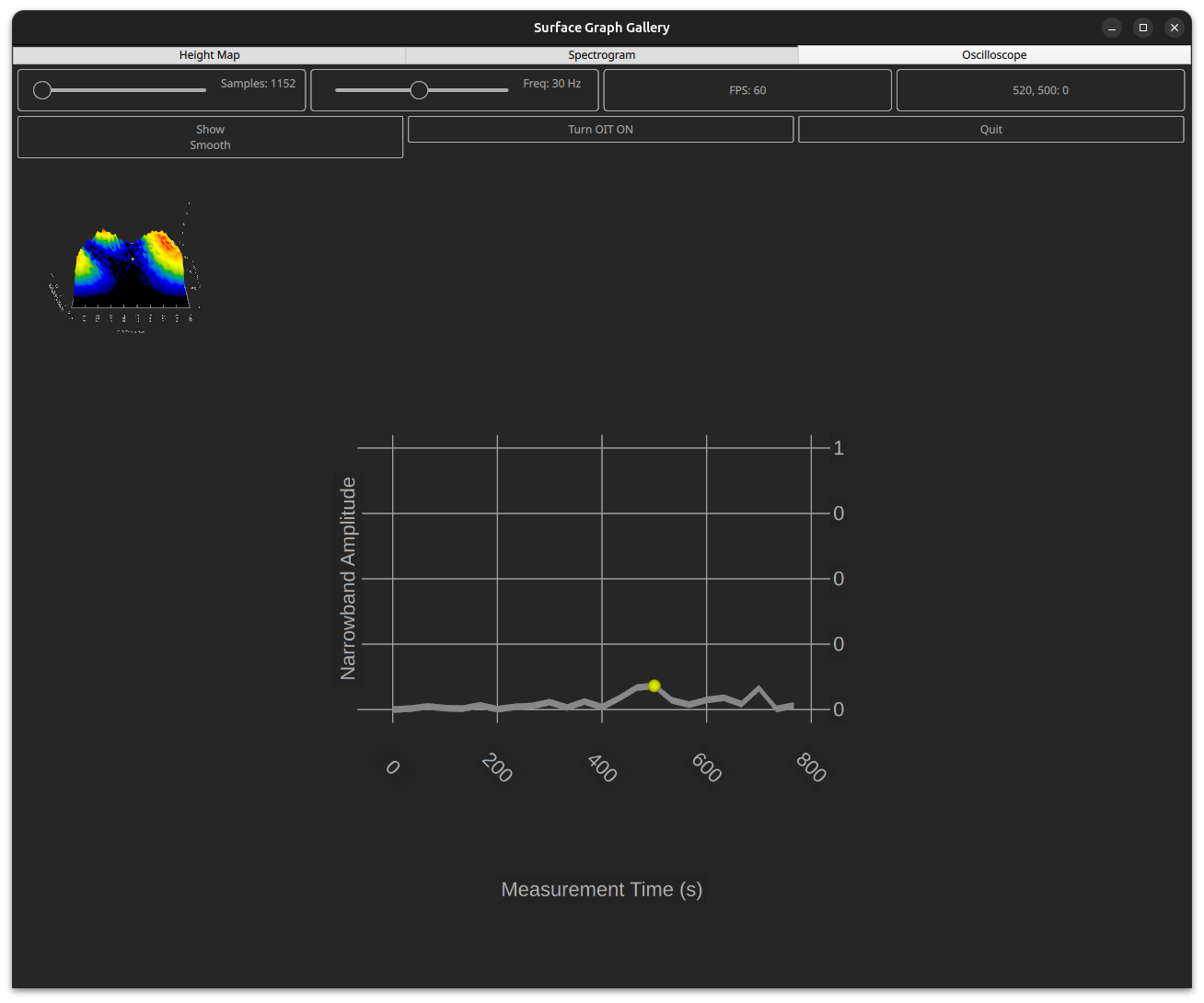Click the 'Narrowband Amplitude' axis title
The height and width of the screenshot is (1003, 1204).
click(348, 579)
